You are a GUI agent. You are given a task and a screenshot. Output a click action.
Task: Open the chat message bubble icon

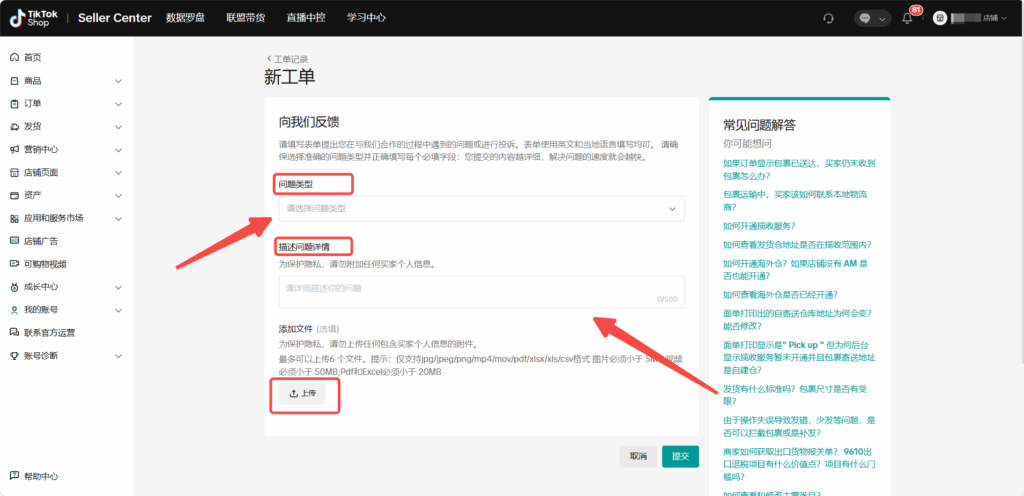click(x=865, y=18)
